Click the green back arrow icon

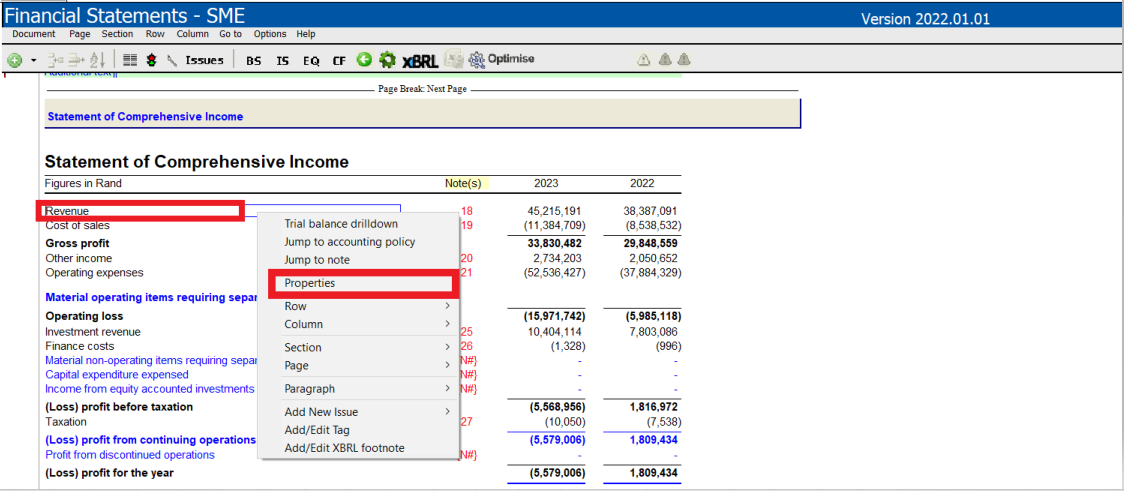pos(364,60)
